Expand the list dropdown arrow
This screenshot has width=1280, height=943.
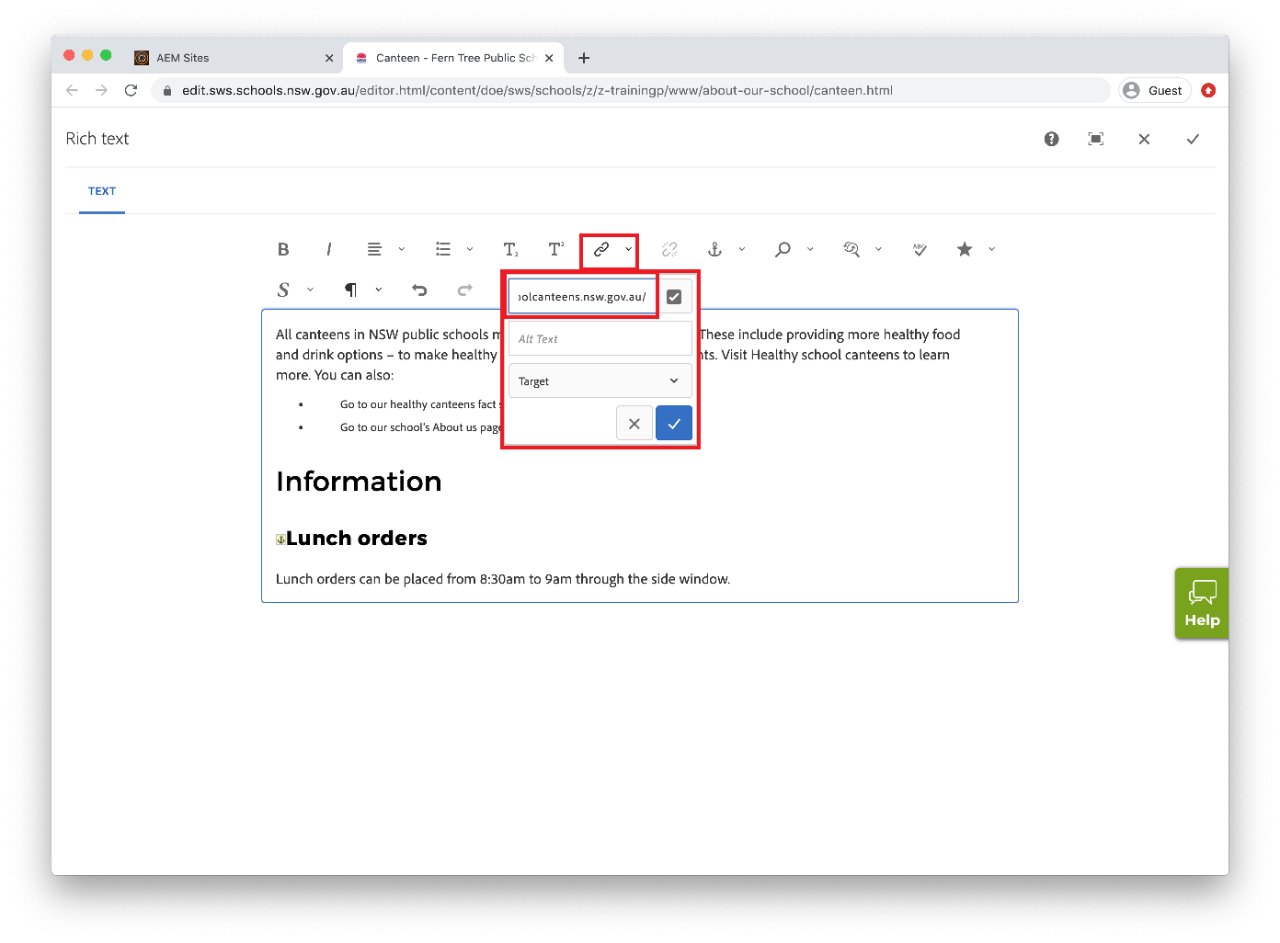tap(470, 249)
